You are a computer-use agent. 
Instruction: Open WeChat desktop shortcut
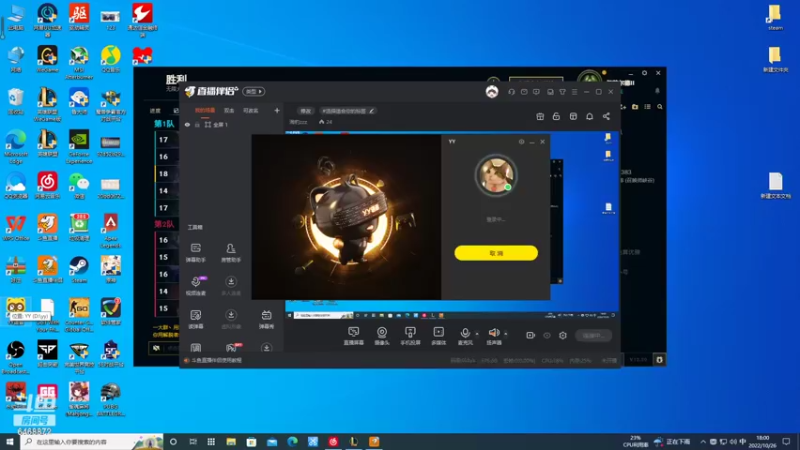[79, 185]
